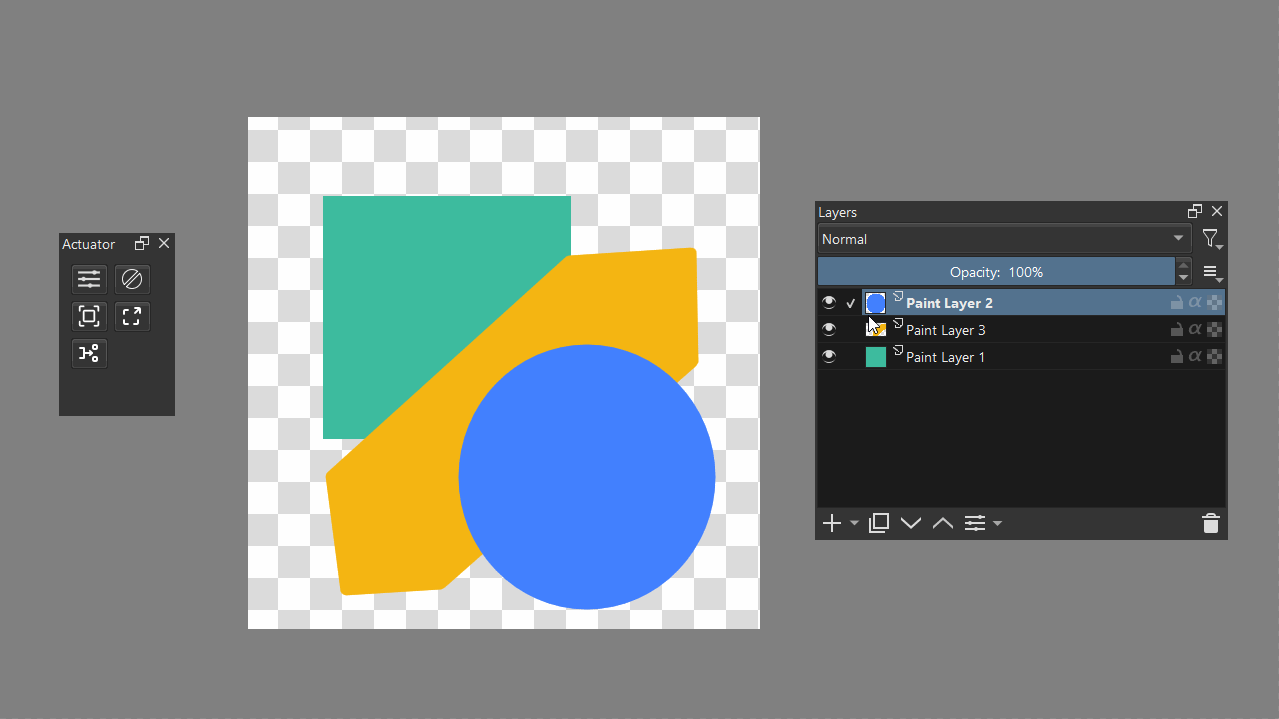1279x719 pixels.
Task: Open the layer filter funnel dropdown
Action: point(1212,239)
